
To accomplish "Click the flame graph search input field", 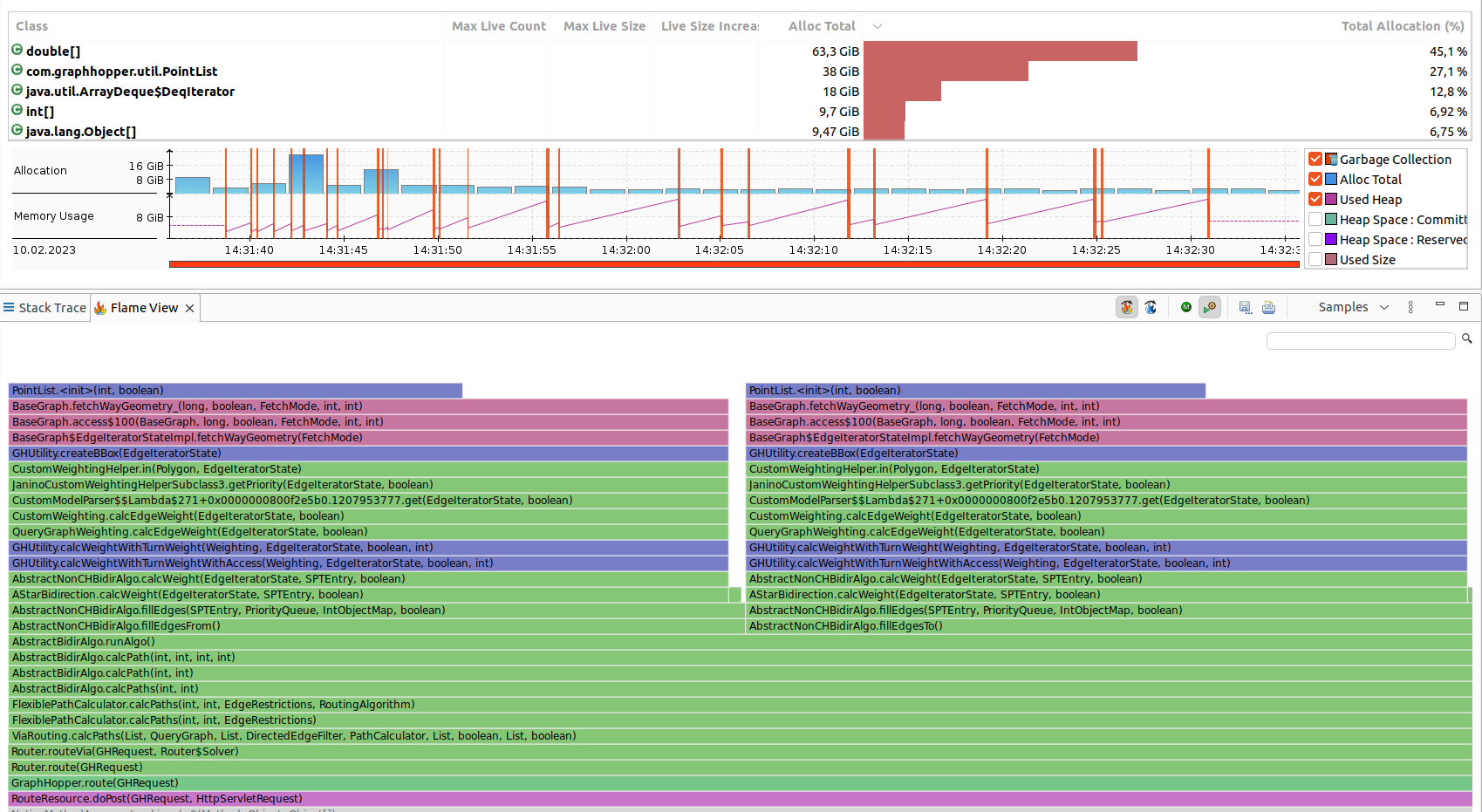I will (1361, 340).
